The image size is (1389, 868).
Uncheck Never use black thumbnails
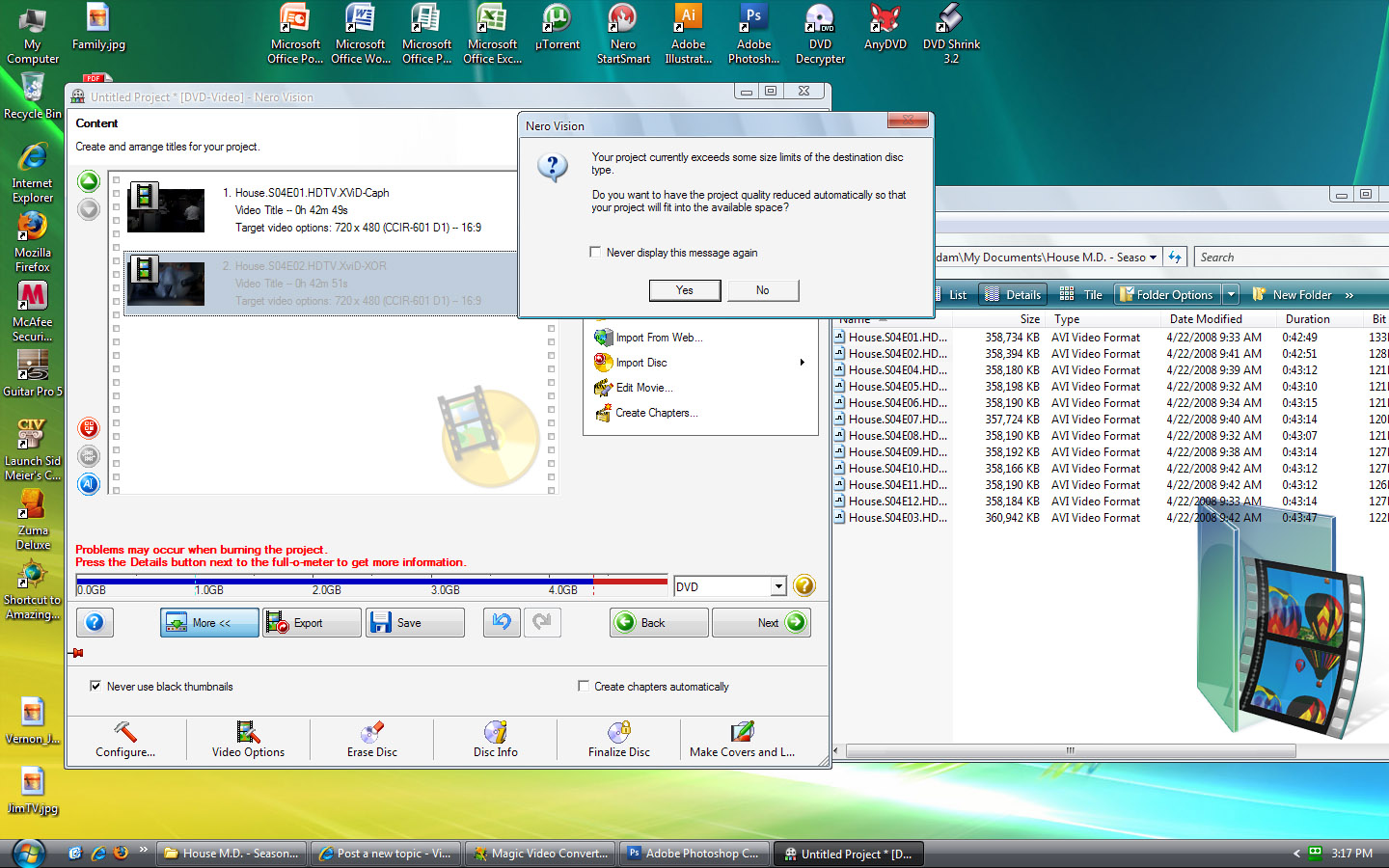point(95,686)
